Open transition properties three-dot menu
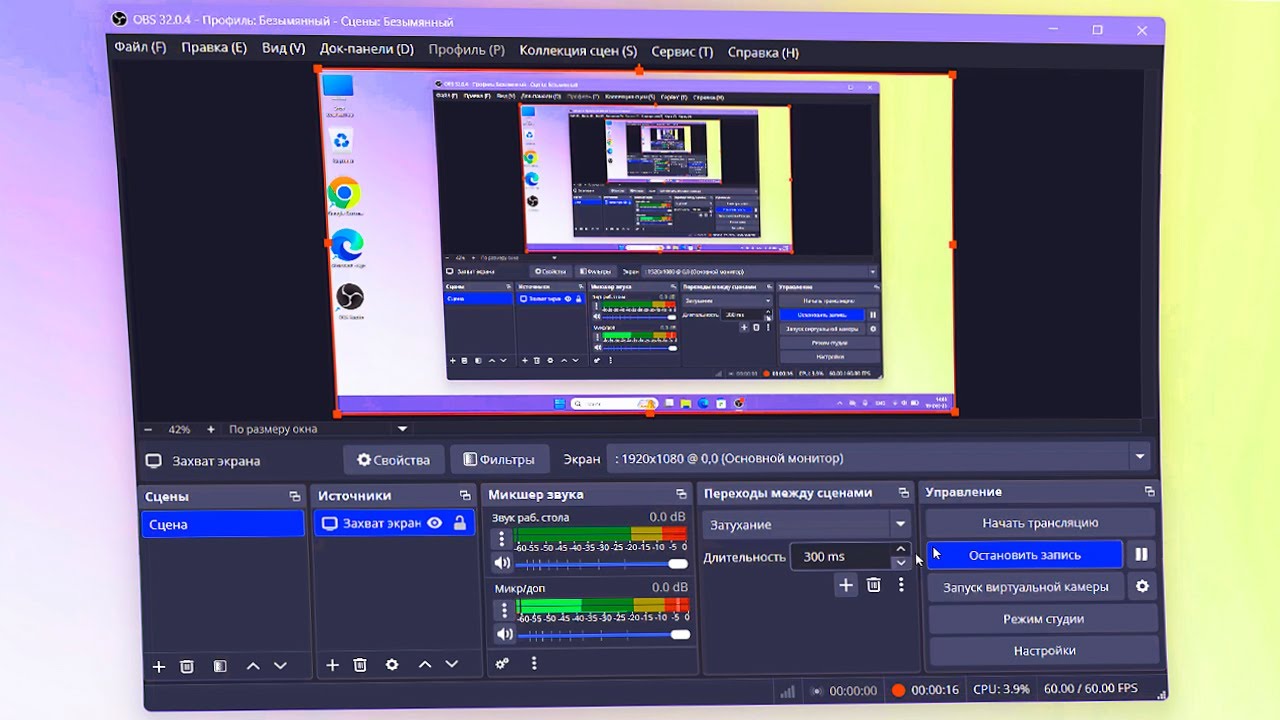This screenshot has width=1280, height=720. pyautogui.click(x=901, y=585)
